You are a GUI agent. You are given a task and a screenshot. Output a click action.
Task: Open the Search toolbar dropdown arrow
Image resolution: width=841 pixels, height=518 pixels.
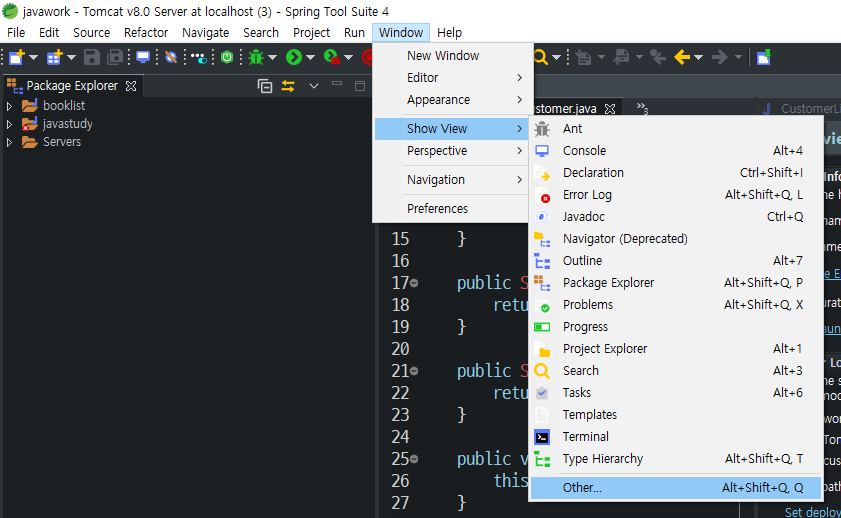(556, 57)
